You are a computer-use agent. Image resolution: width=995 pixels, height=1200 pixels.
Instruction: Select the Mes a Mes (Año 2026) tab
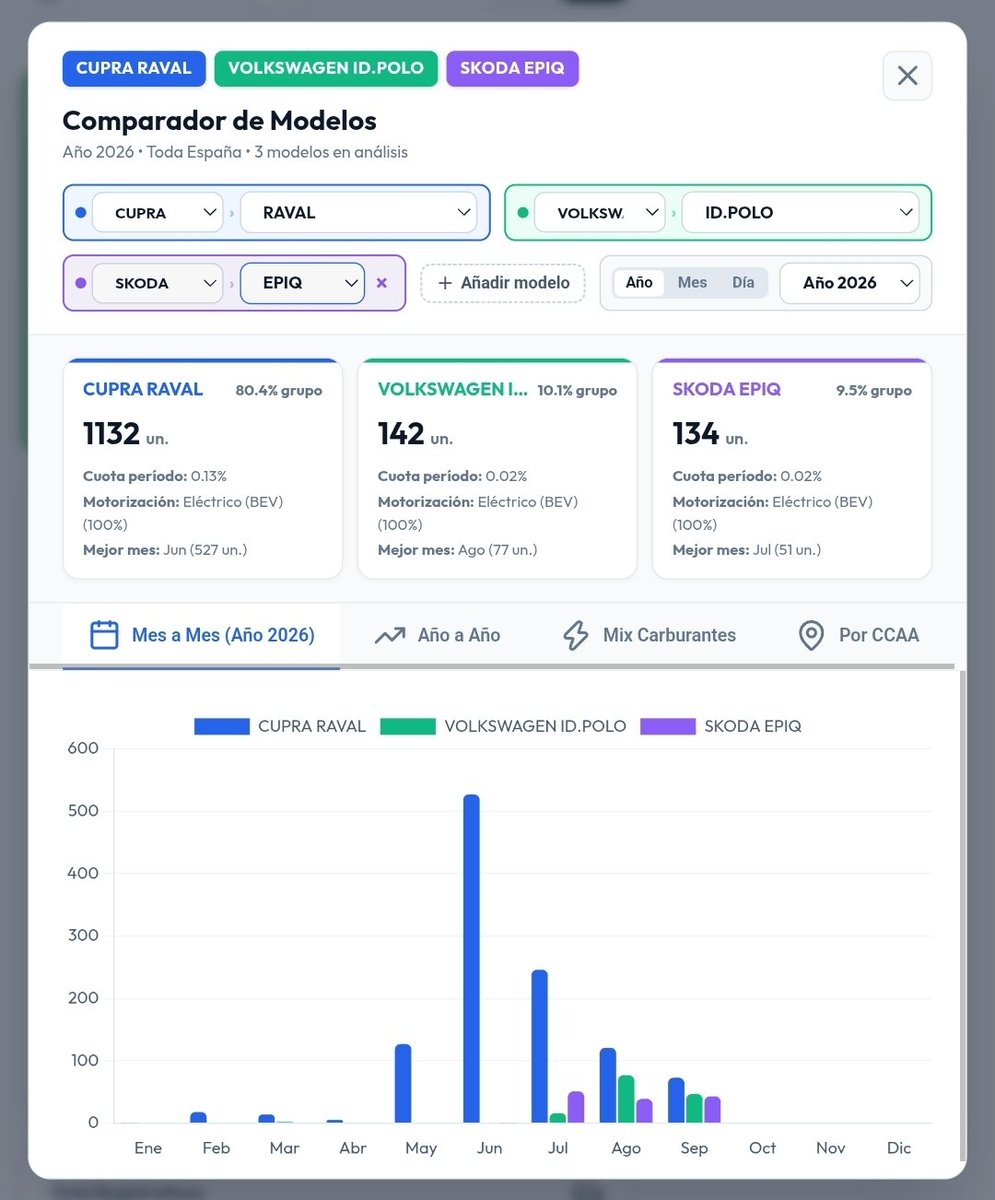pyautogui.click(x=201, y=635)
